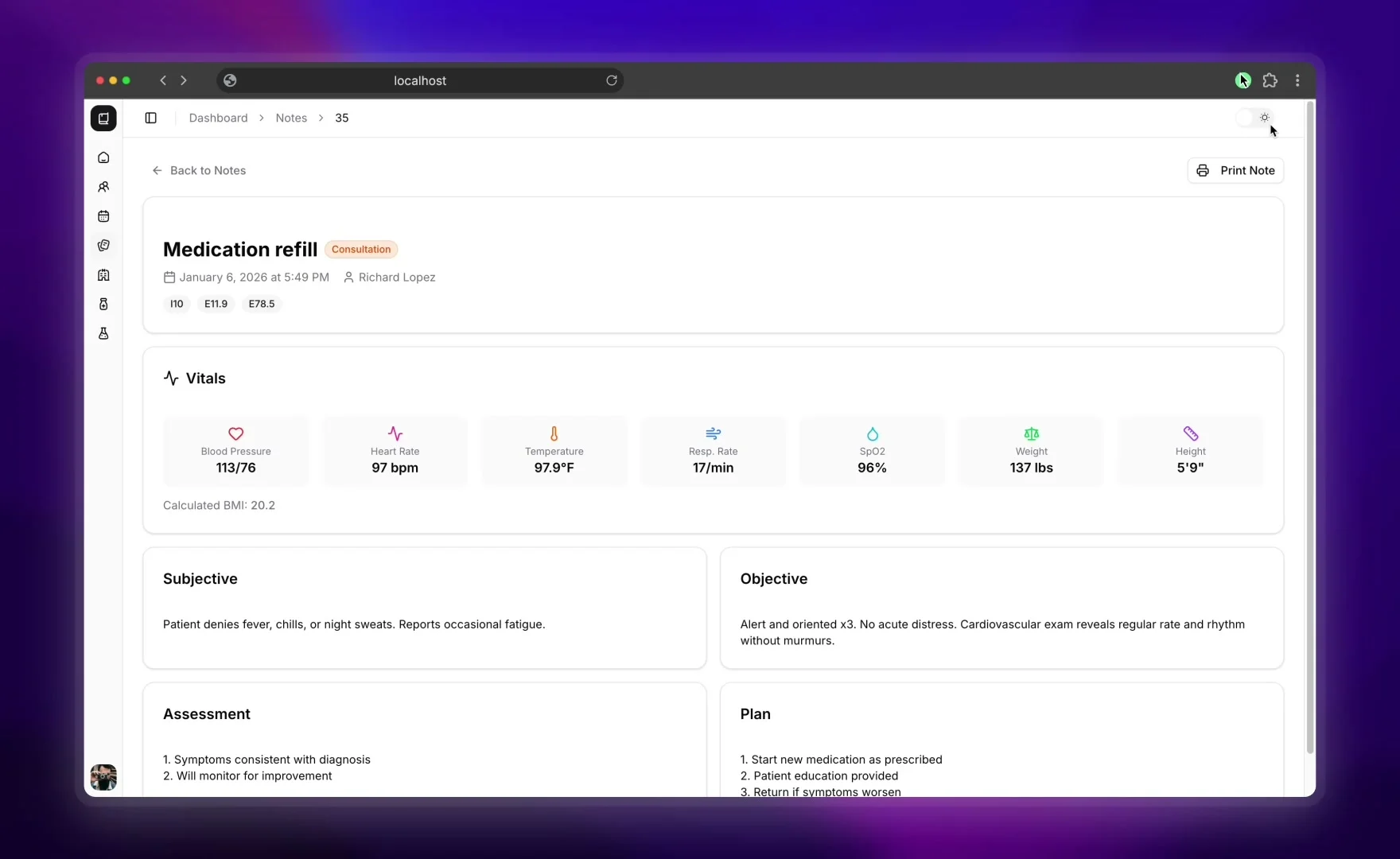Toggle the light/dark theme switch
1400x859 pixels.
pyautogui.click(x=1255, y=118)
